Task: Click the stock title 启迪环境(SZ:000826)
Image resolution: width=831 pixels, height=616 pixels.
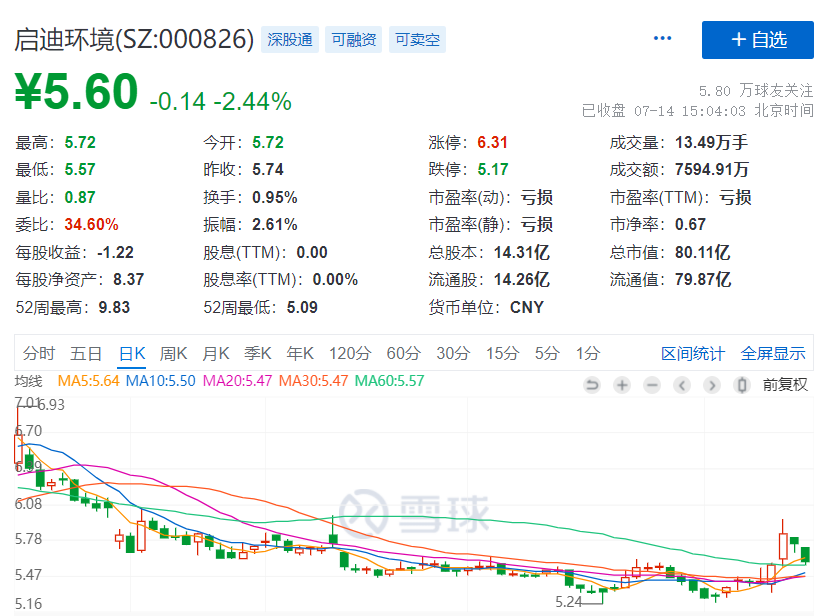Action: [x=134, y=40]
